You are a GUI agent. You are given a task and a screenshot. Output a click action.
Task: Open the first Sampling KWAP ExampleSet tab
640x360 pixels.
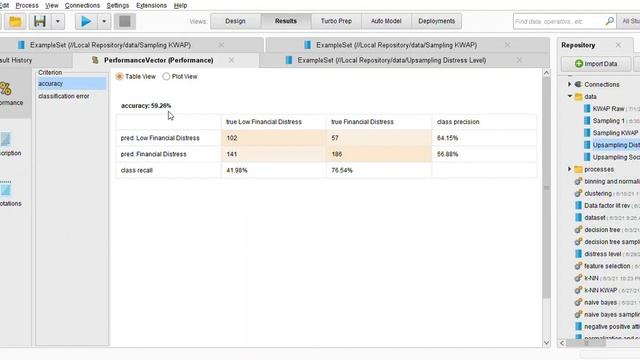110,45
